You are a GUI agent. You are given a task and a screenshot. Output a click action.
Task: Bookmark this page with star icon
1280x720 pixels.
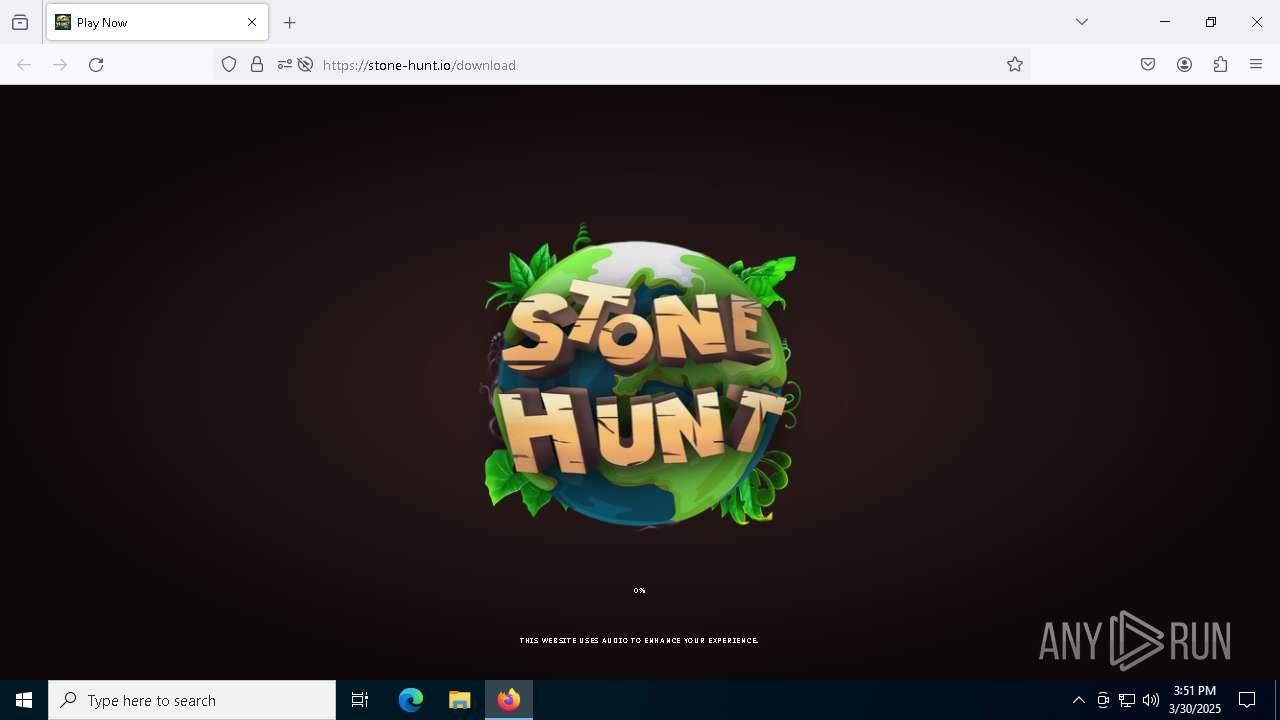tap(1015, 65)
